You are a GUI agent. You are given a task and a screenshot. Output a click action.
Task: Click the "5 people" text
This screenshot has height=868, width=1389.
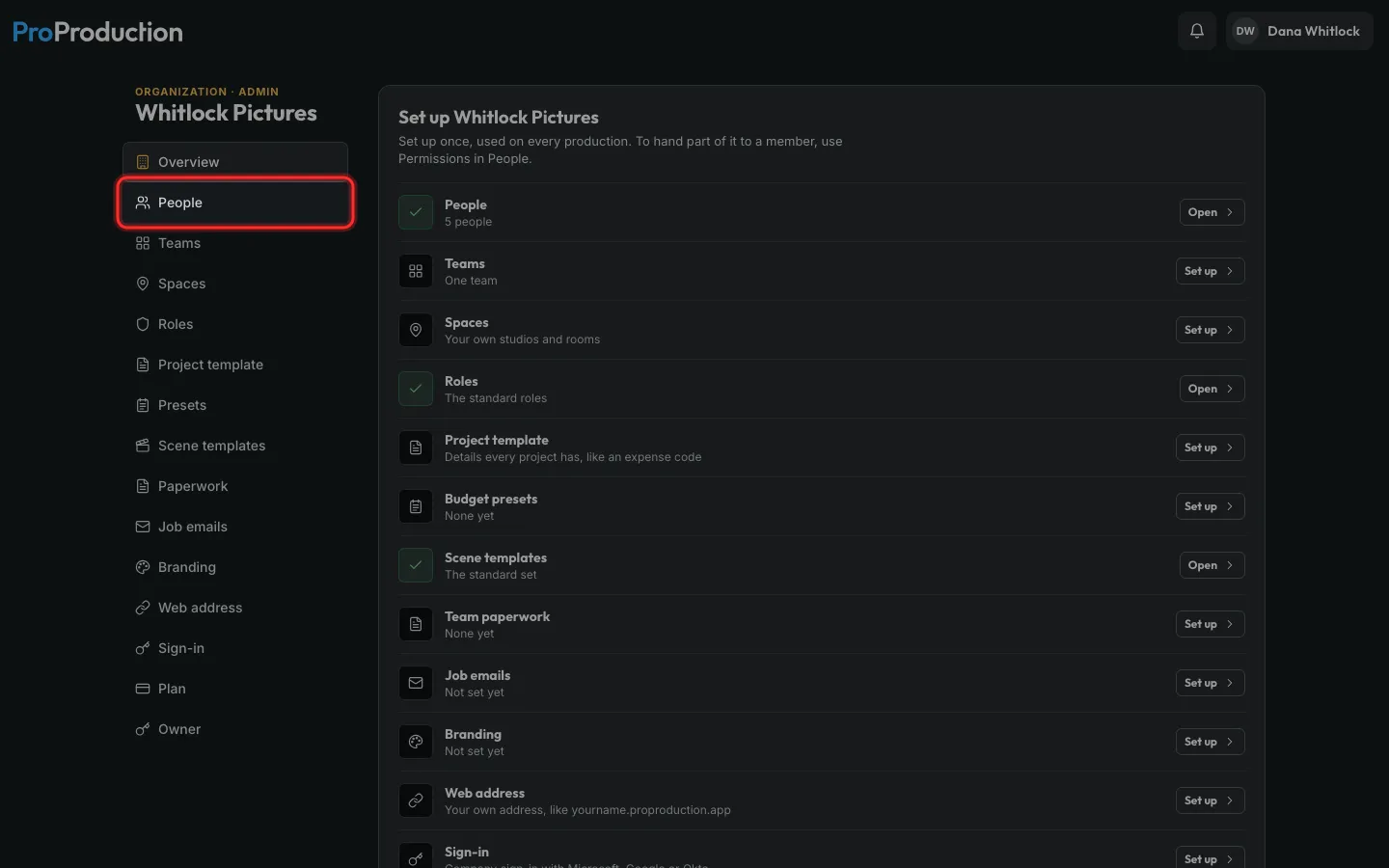(468, 222)
